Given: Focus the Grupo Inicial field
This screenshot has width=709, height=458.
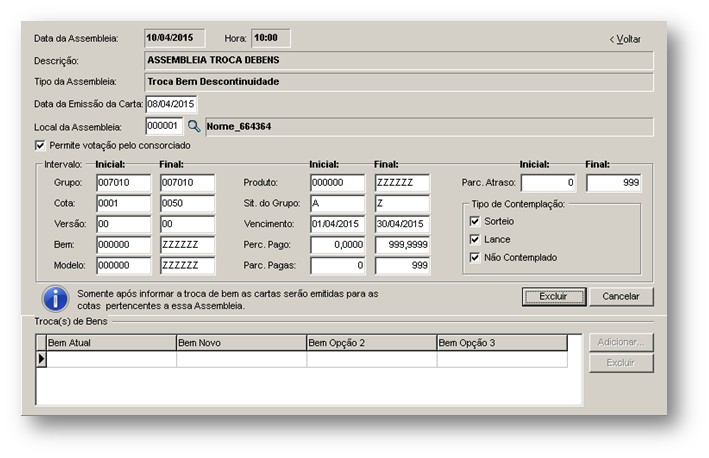Looking at the screenshot, I should coord(123,183).
